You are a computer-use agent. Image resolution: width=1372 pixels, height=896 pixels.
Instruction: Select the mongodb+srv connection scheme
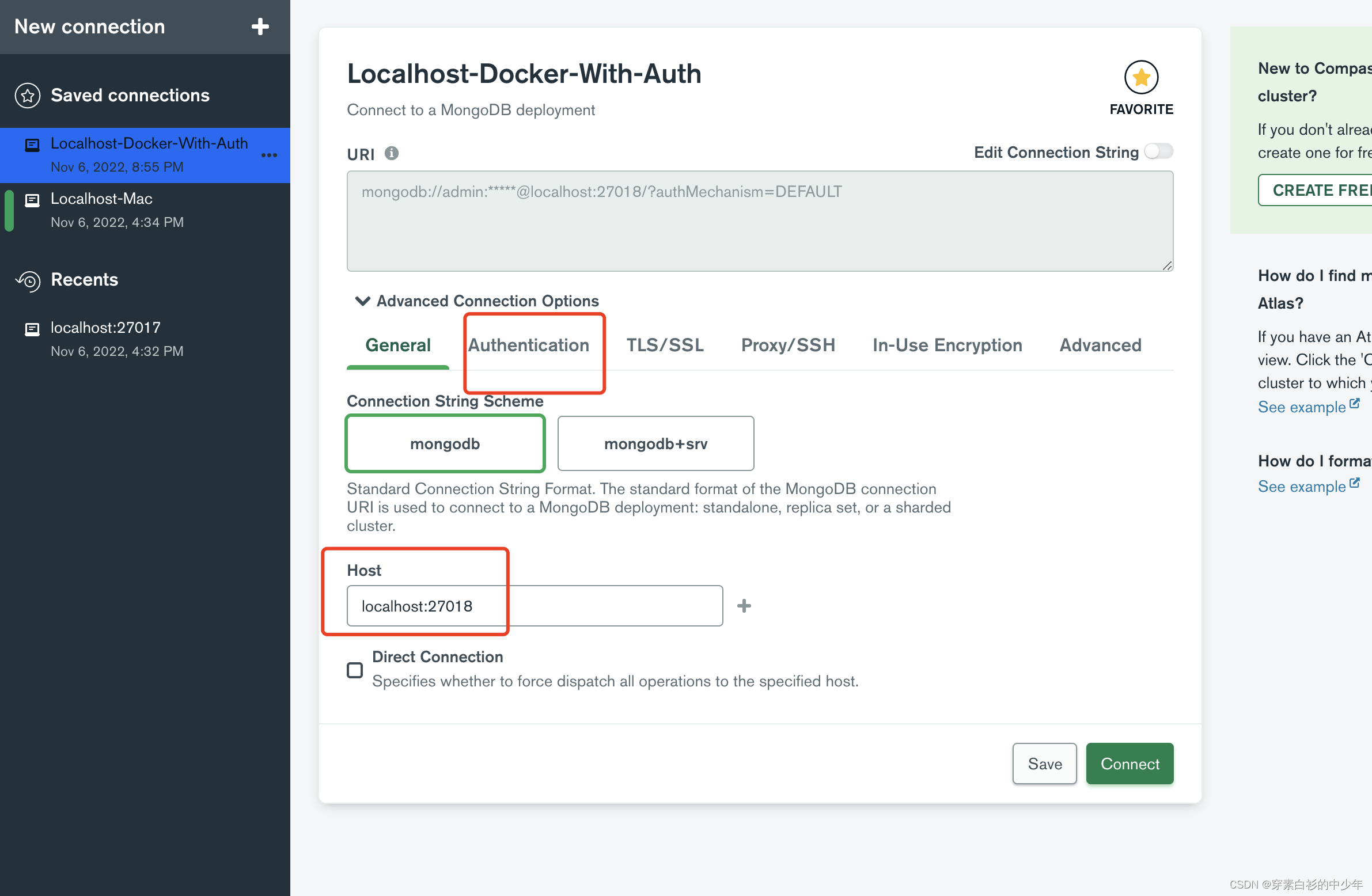click(x=655, y=443)
